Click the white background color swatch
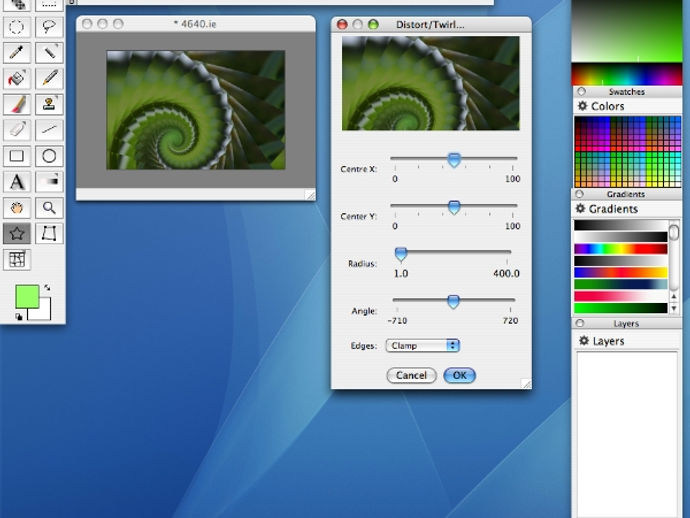This screenshot has width=690, height=518. pos(44,312)
